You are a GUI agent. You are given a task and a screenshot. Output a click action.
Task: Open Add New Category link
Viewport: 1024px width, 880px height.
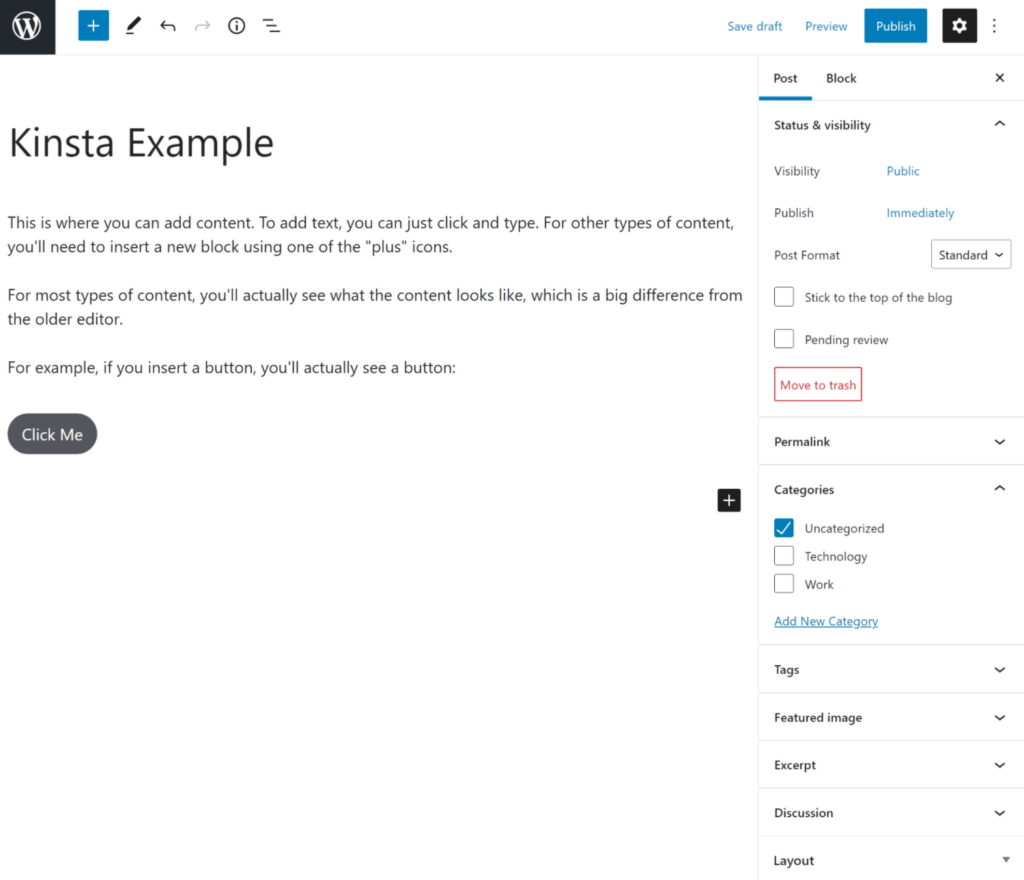826,621
